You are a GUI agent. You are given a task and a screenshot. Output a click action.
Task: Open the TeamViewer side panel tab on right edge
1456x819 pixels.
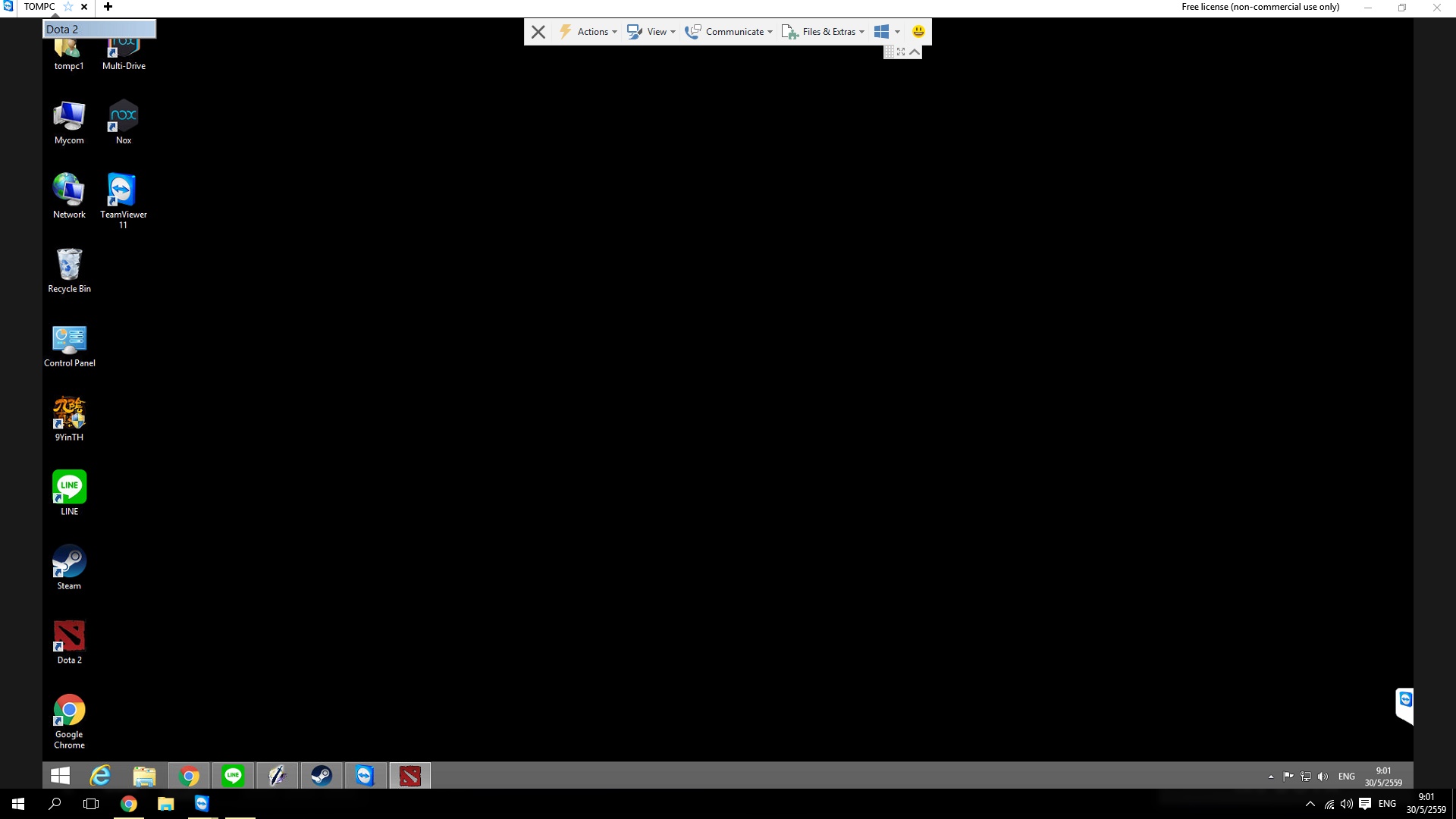click(x=1404, y=705)
